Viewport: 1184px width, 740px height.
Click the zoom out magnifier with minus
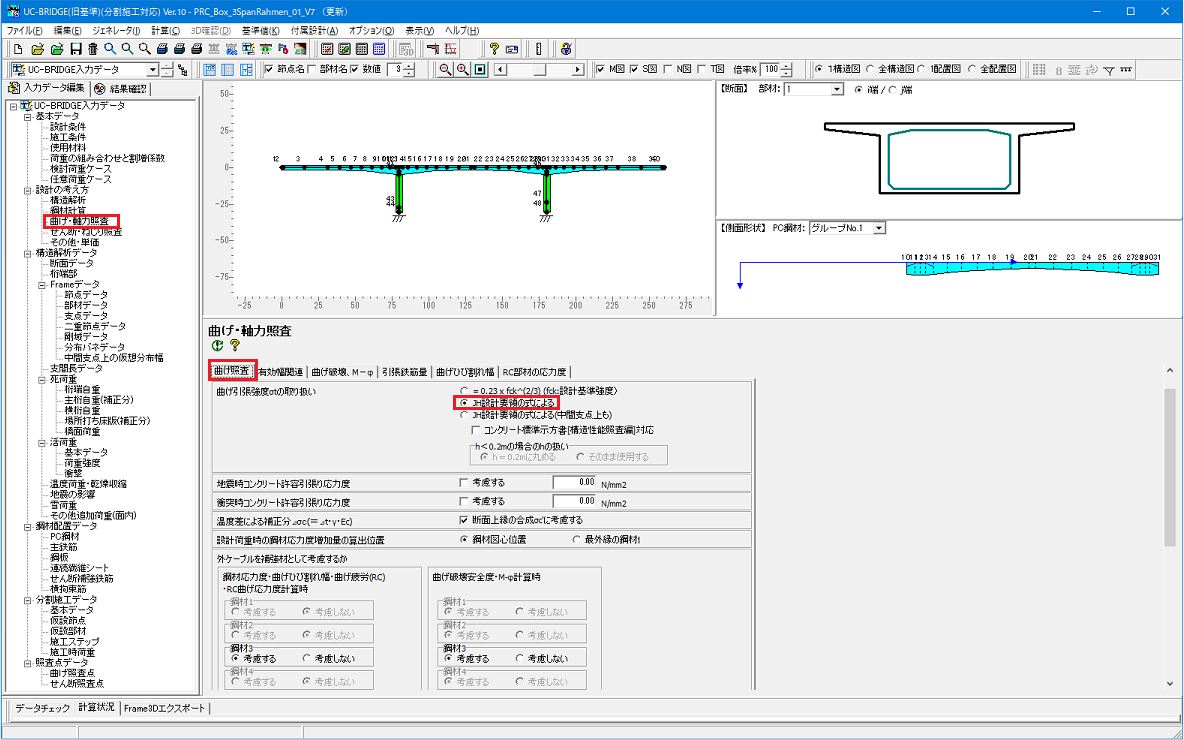point(446,69)
